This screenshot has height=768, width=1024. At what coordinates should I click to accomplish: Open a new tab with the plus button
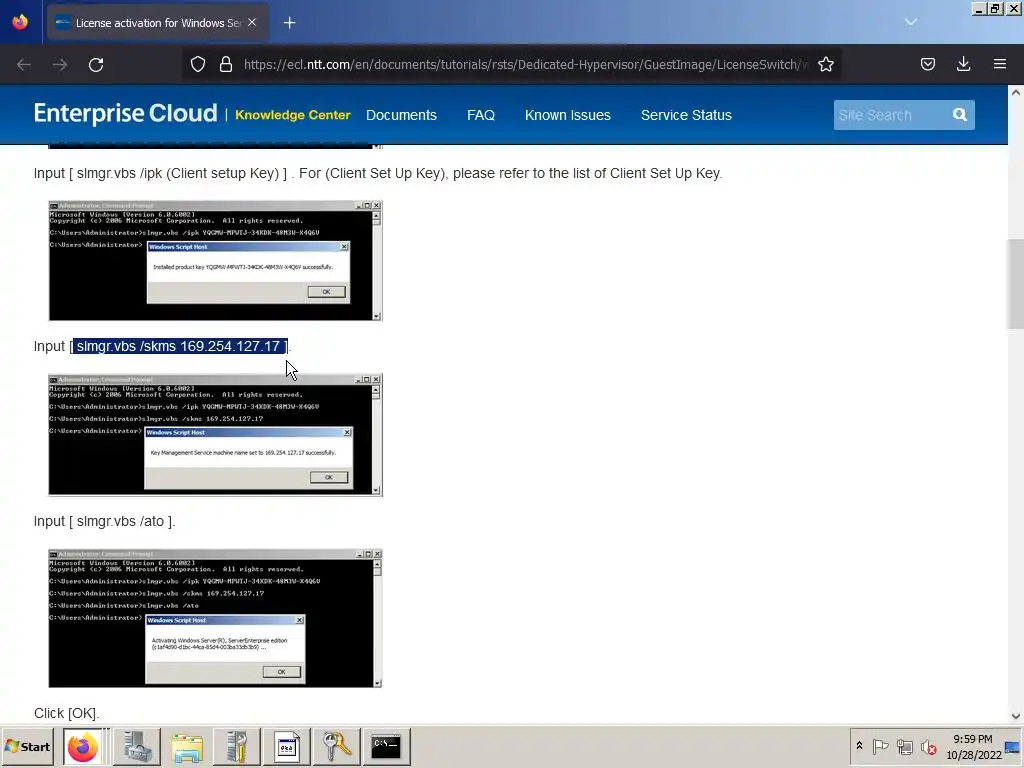[x=289, y=23]
